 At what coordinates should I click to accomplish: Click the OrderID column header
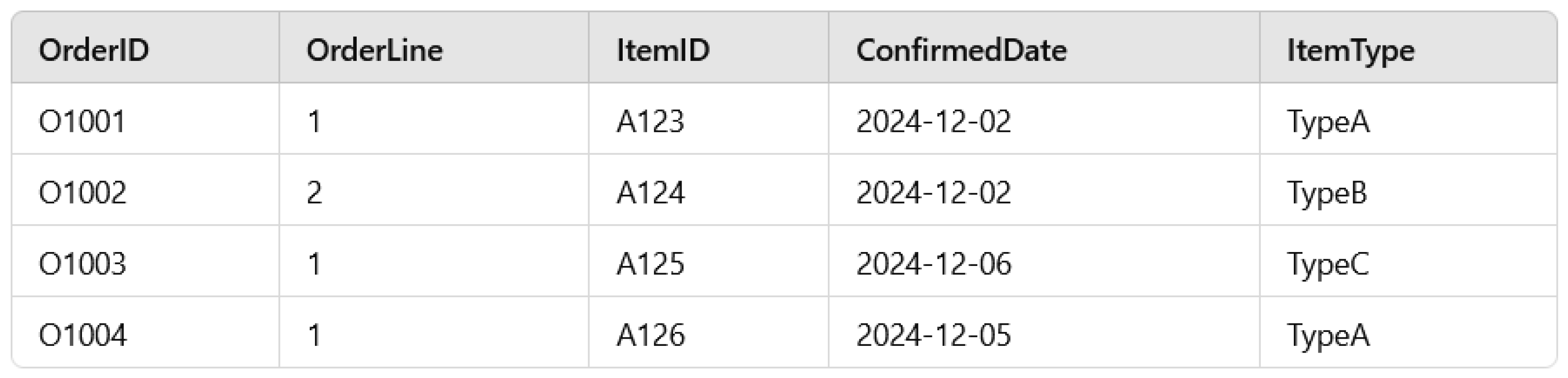click(x=94, y=50)
